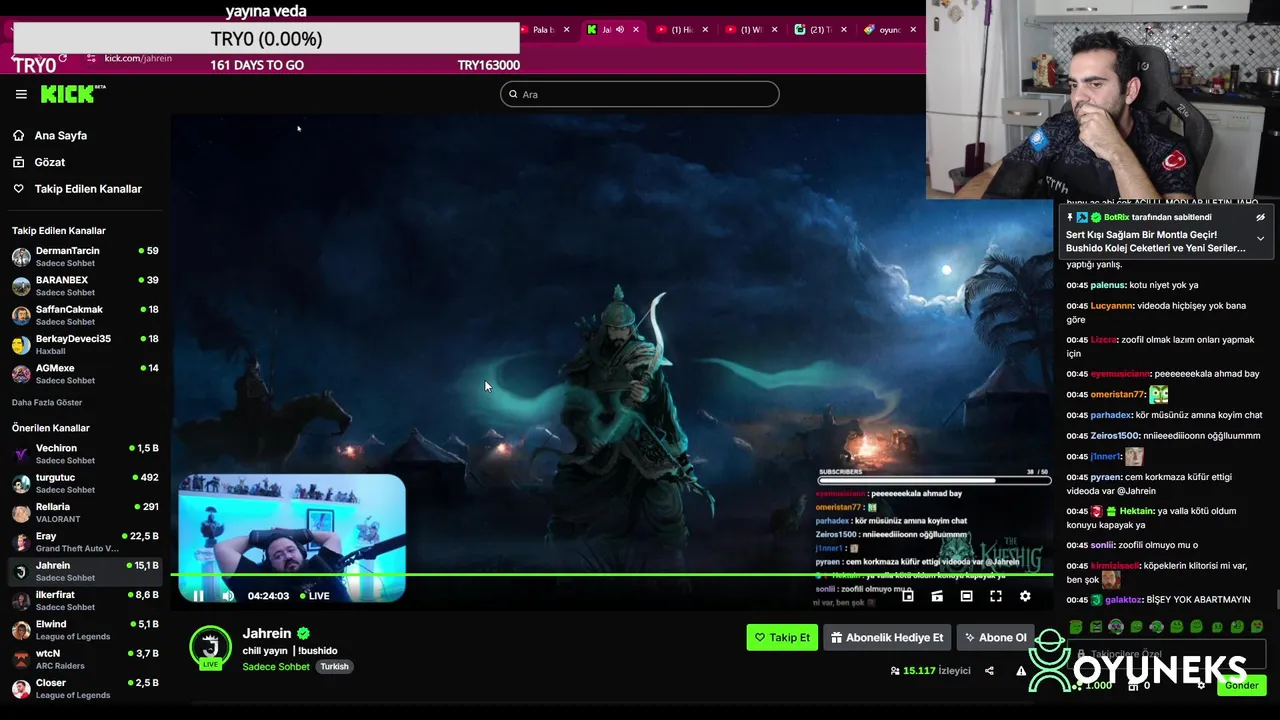Toggle theater mode

click(x=966, y=596)
